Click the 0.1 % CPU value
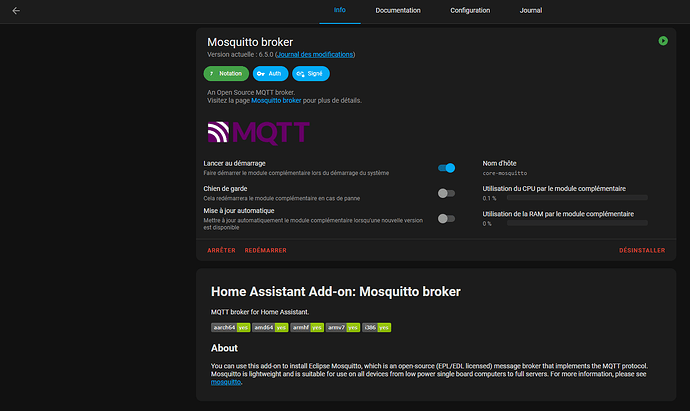This screenshot has height=411, width=690. point(489,198)
